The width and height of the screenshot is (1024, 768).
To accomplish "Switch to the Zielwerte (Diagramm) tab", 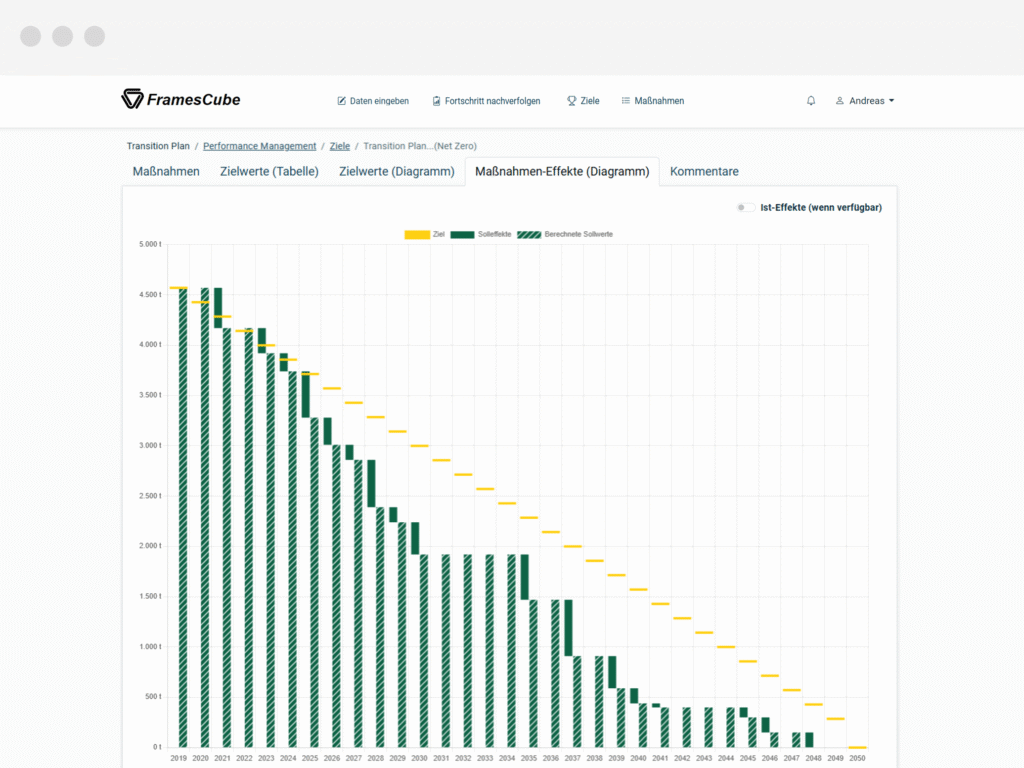I will (396, 171).
